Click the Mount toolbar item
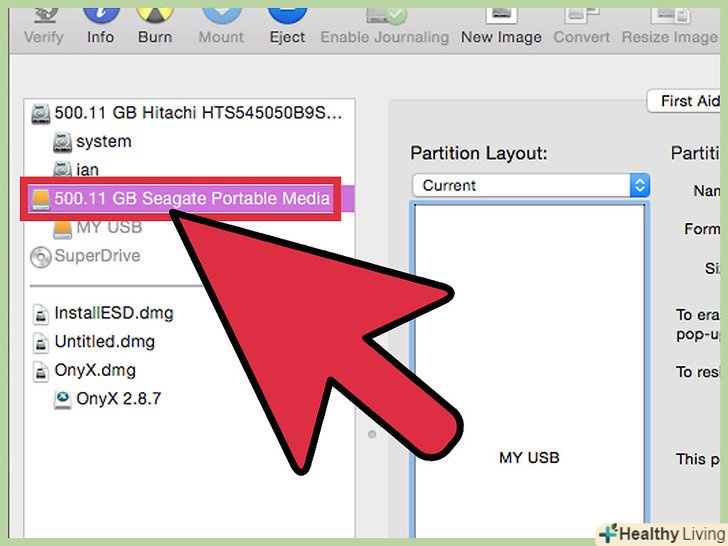The height and width of the screenshot is (546, 728). (x=221, y=28)
